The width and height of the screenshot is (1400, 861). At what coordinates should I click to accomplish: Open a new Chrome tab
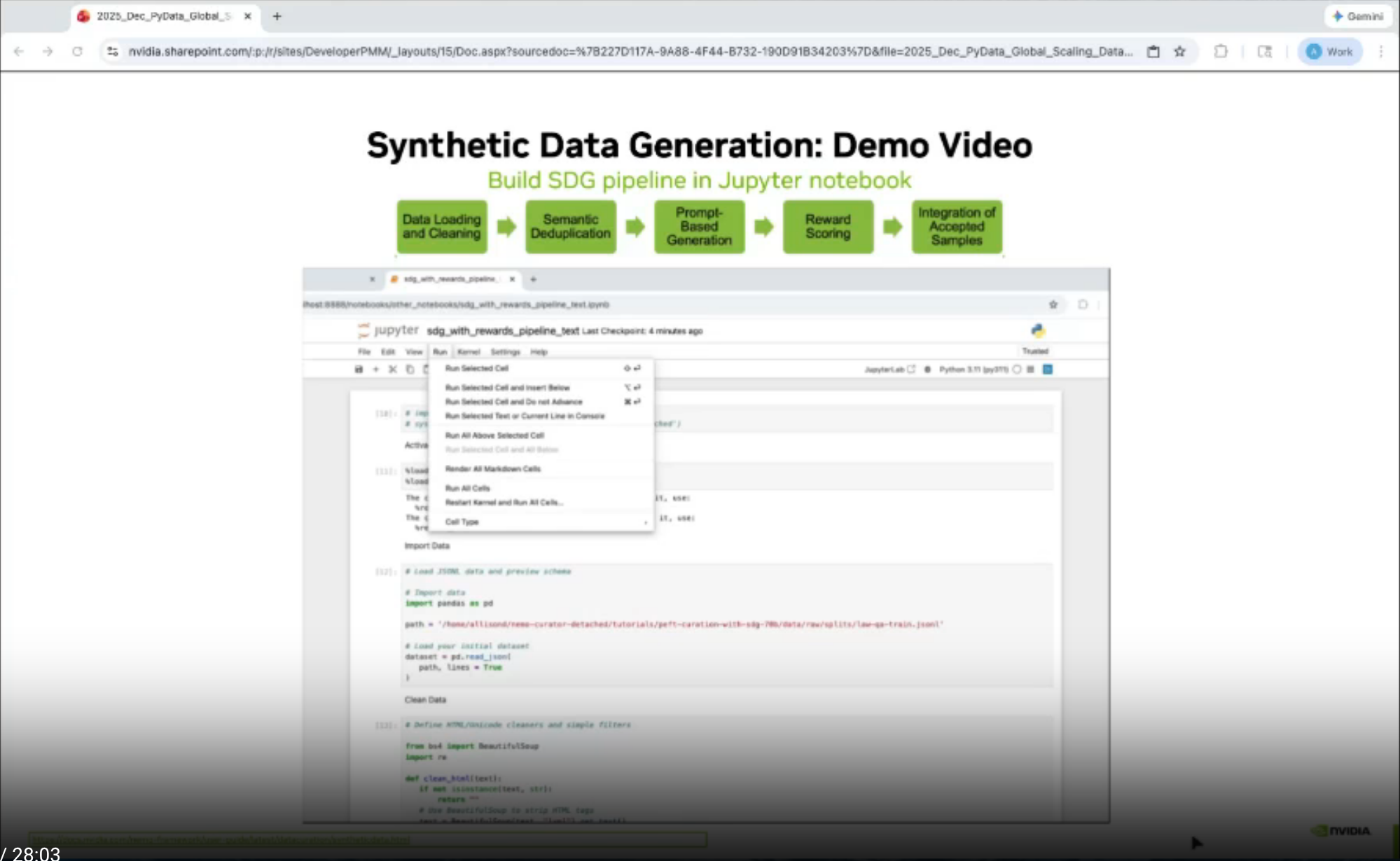277,16
